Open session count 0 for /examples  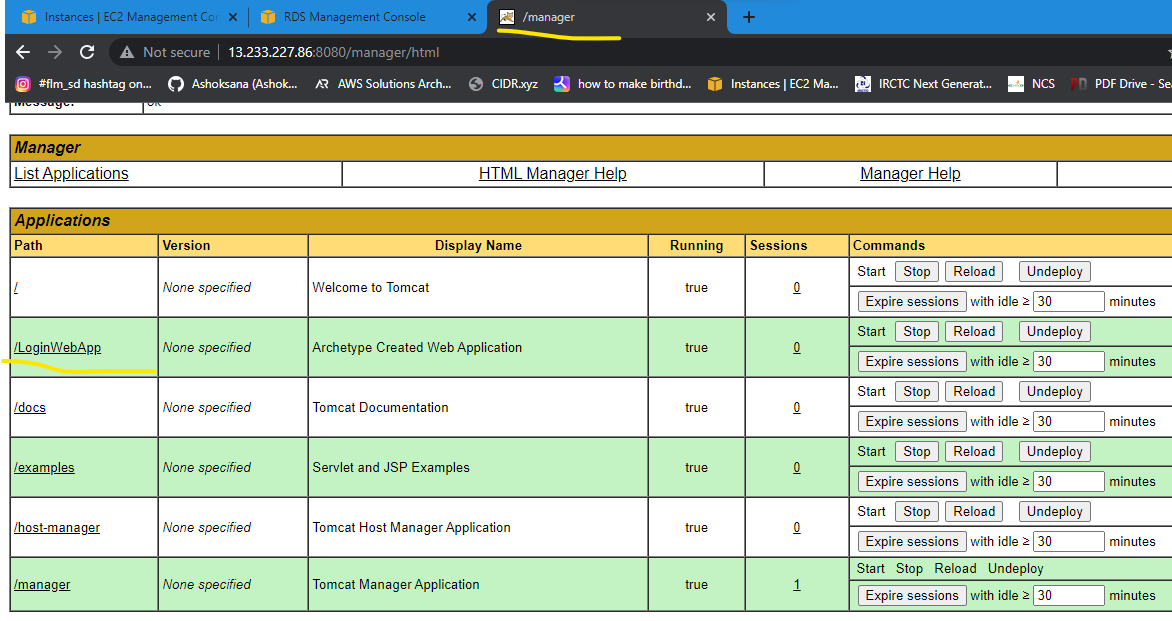[797, 468]
